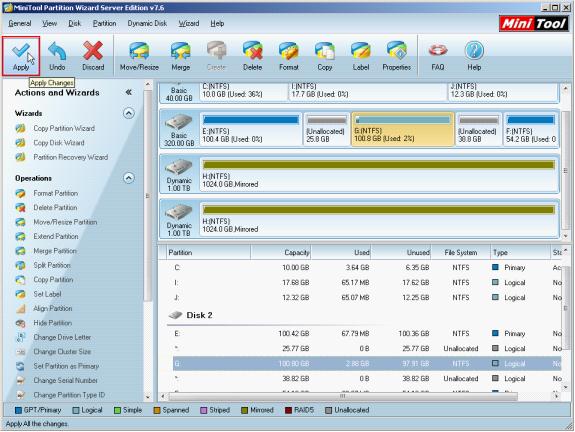Sort by the Type column header

[521, 253]
